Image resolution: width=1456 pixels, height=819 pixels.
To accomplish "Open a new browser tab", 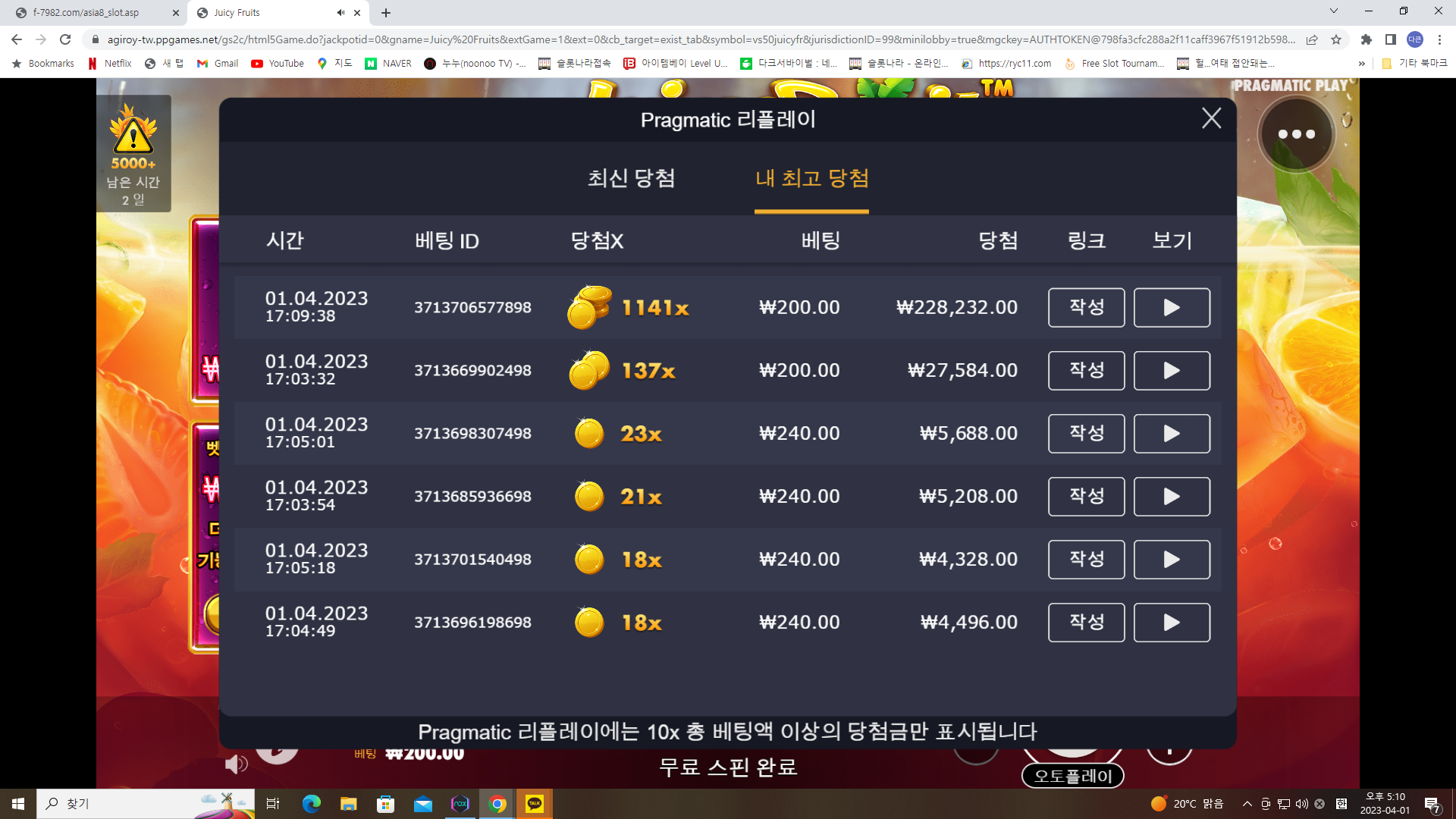I will point(386,13).
